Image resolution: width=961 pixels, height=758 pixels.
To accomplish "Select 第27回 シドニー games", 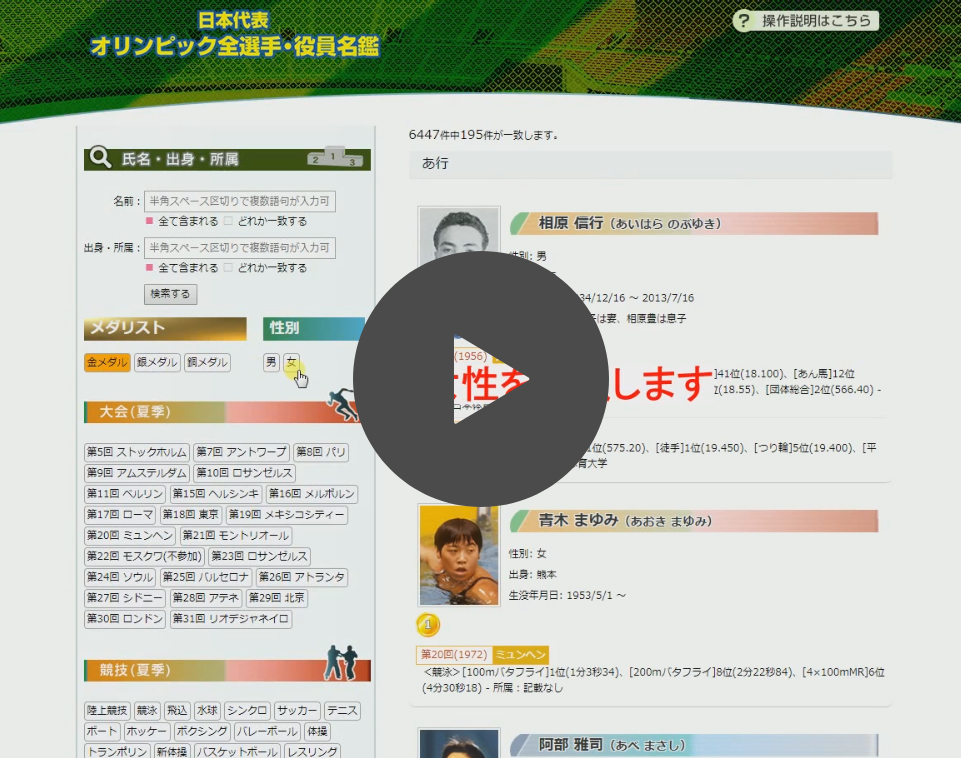I will click(x=125, y=598).
